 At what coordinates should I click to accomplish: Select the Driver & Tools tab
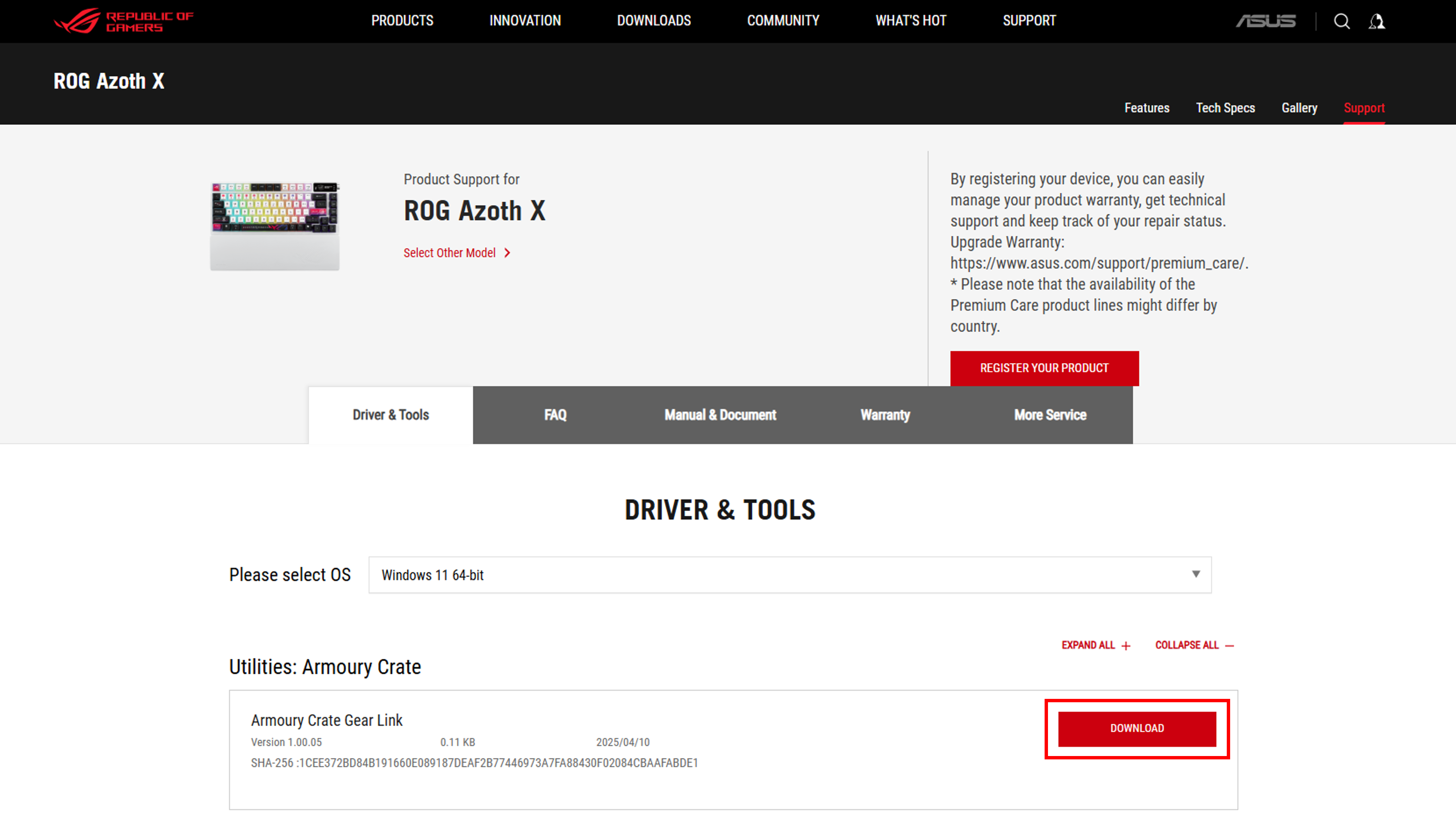tap(391, 415)
